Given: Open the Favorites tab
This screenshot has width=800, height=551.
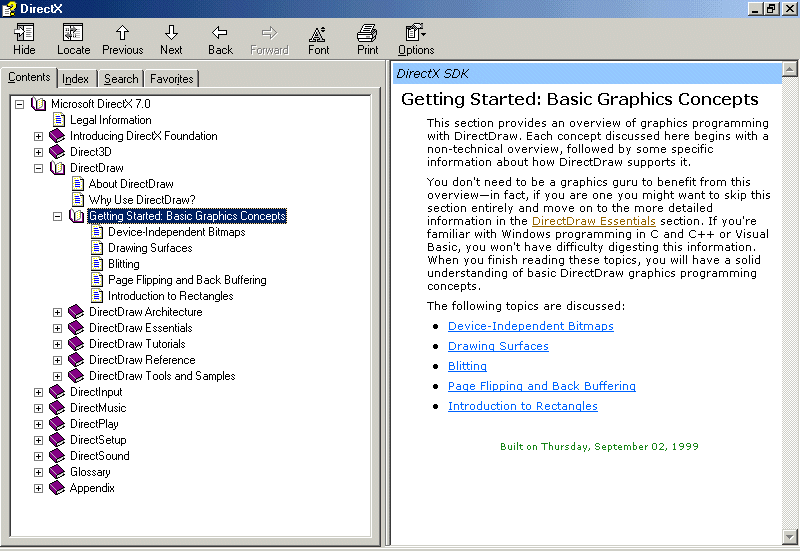Looking at the screenshot, I should pyautogui.click(x=172, y=79).
